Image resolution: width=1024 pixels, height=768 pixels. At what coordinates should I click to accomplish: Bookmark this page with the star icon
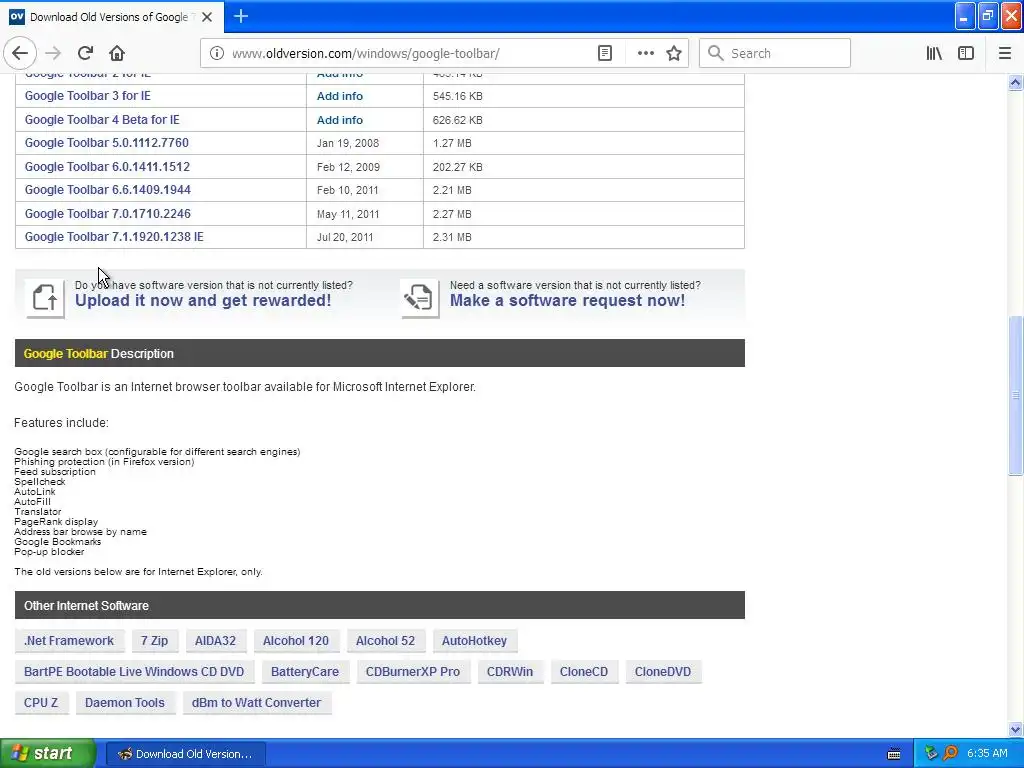coord(674,53)
